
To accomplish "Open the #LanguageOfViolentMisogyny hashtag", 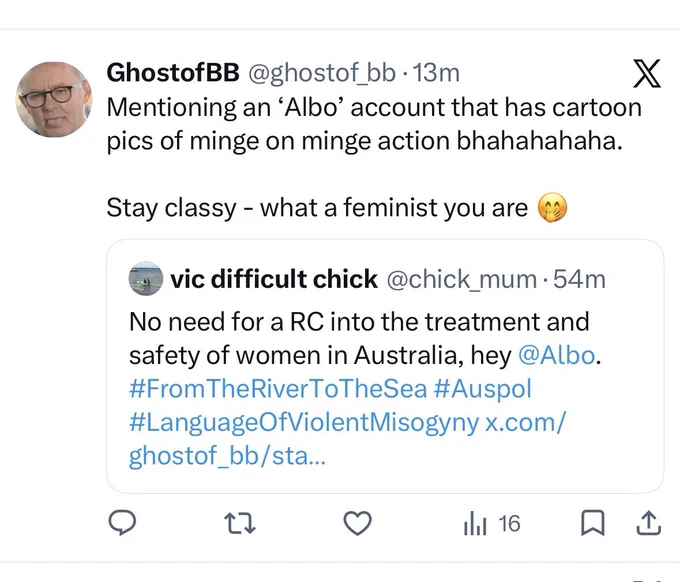I will point(304,422).
